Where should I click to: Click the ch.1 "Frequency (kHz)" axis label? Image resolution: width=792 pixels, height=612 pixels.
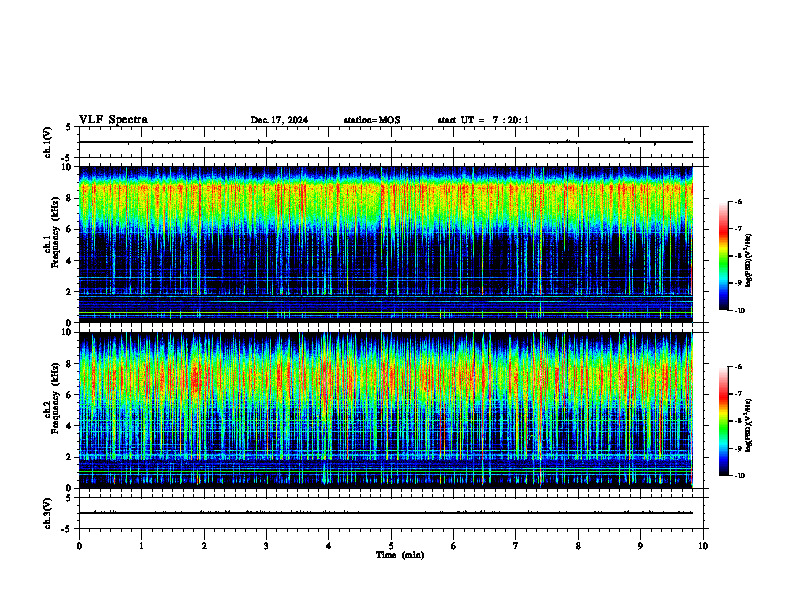coord(55,231)
